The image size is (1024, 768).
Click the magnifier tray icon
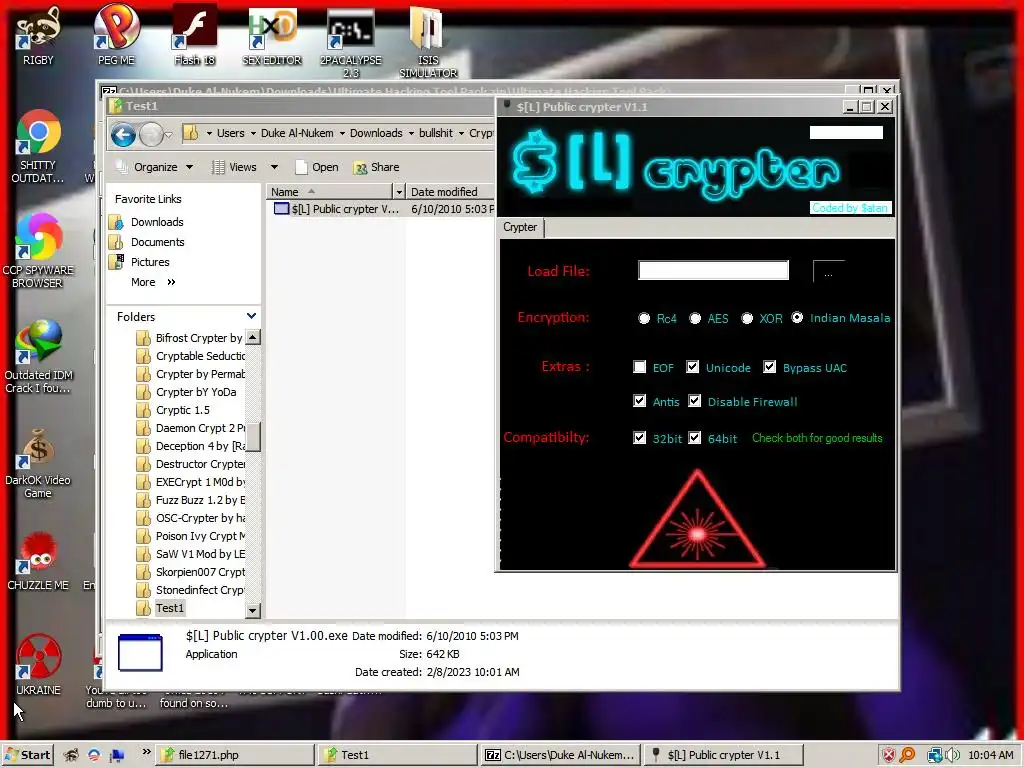coord(907,755)
